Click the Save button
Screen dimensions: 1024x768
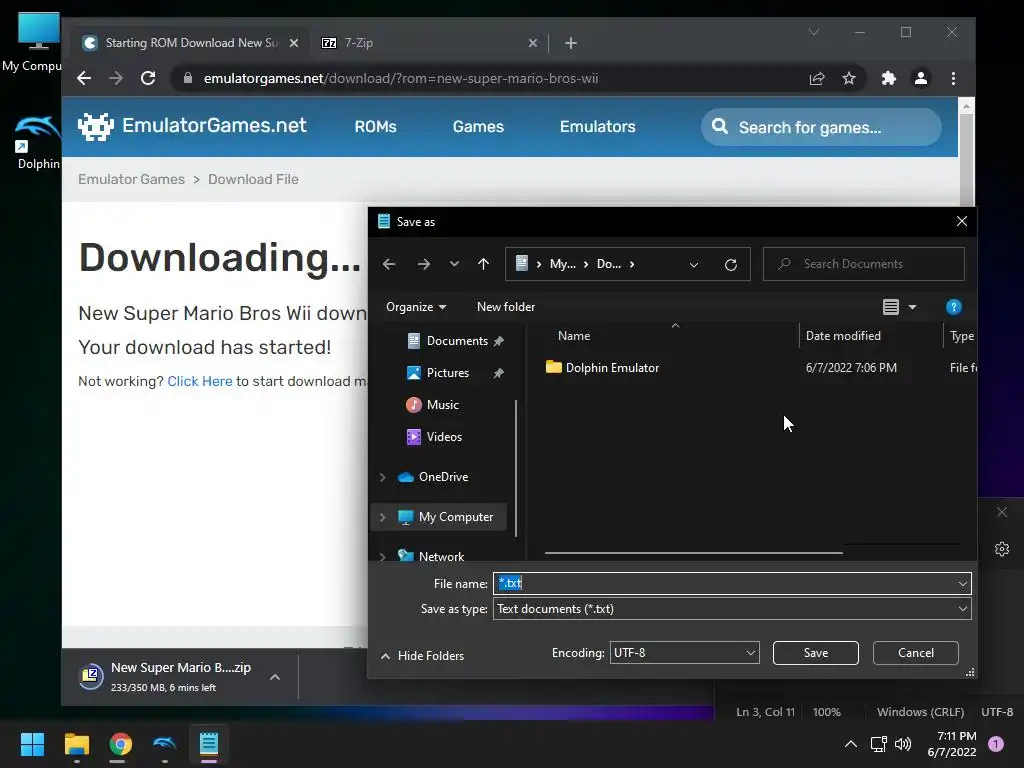pos(816,653)
